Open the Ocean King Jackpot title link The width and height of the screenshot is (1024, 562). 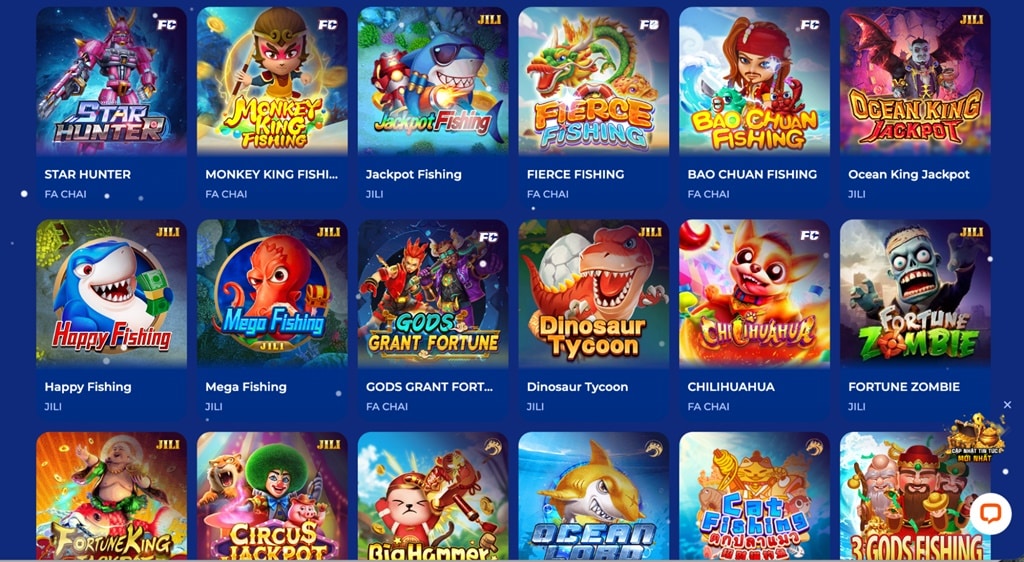pyautogui.click(x=909, y=174)
